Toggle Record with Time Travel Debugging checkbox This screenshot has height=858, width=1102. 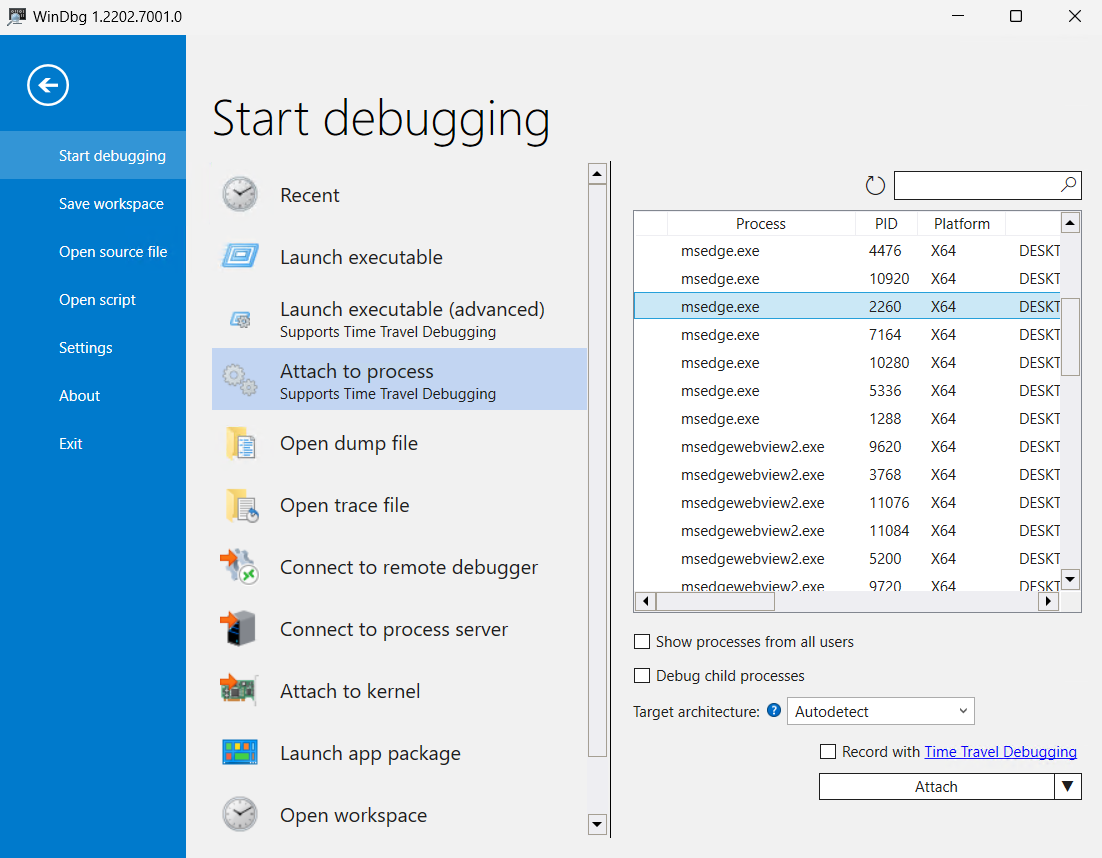coord(827,752)
